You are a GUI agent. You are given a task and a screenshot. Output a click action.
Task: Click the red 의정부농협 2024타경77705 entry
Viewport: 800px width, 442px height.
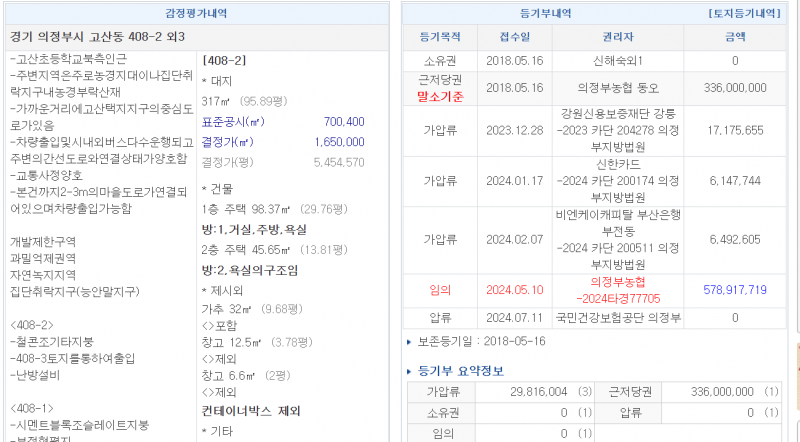tap(618, 289)
